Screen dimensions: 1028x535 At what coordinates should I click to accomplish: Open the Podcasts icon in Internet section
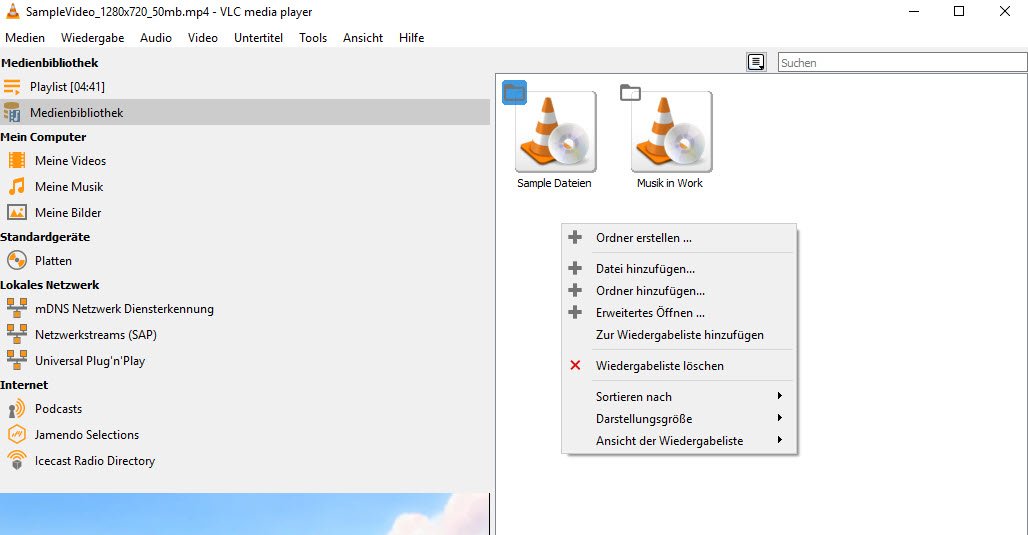tap(16, 409)
